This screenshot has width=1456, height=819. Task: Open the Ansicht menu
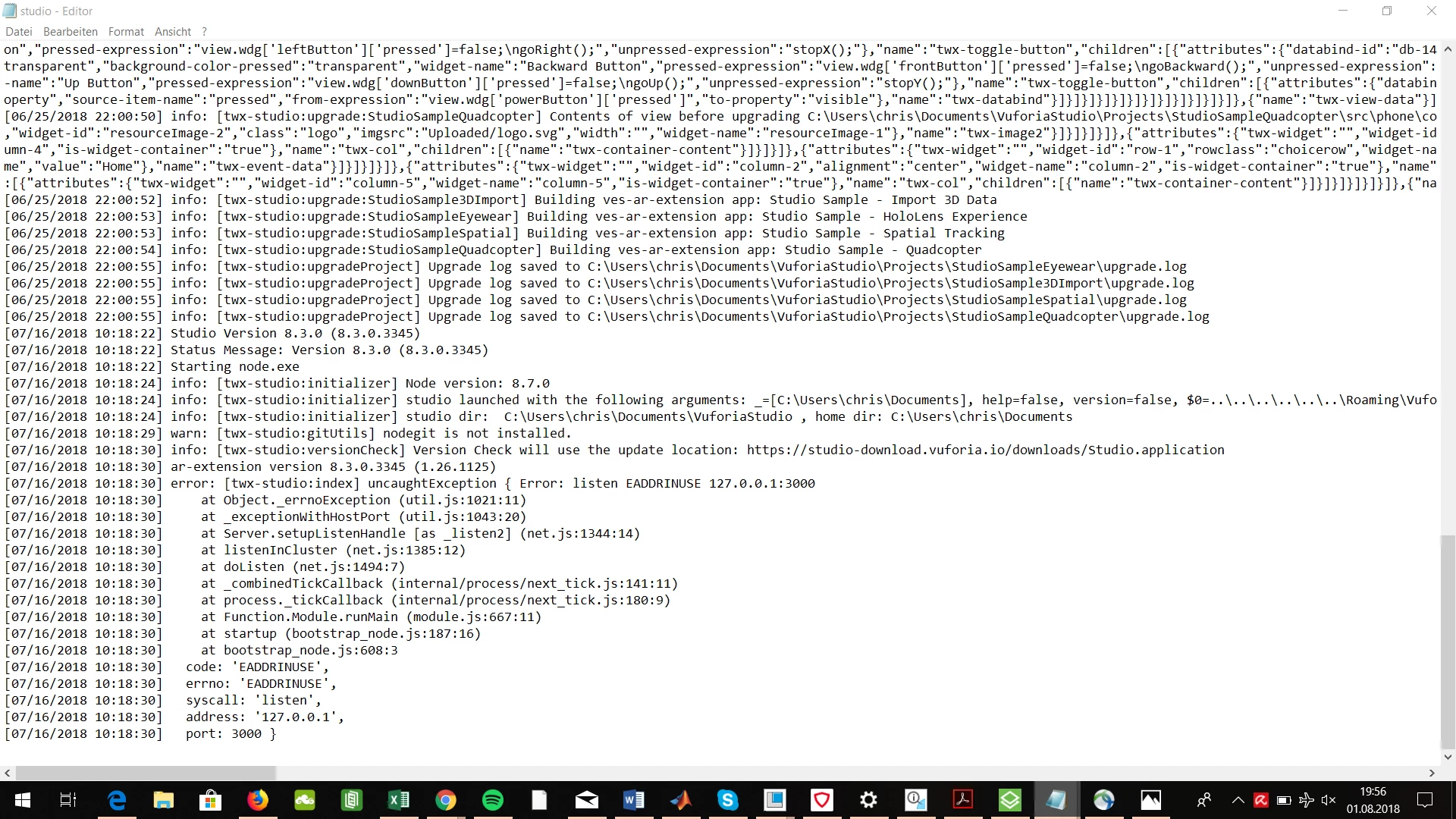(x=173, y=32)
